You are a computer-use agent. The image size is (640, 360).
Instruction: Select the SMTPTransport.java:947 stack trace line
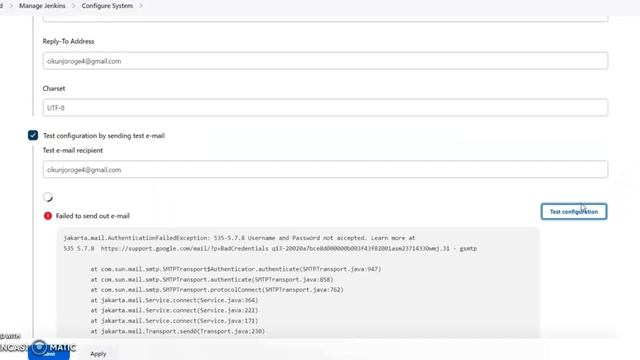pyautogui.click(x=236, y=269)
